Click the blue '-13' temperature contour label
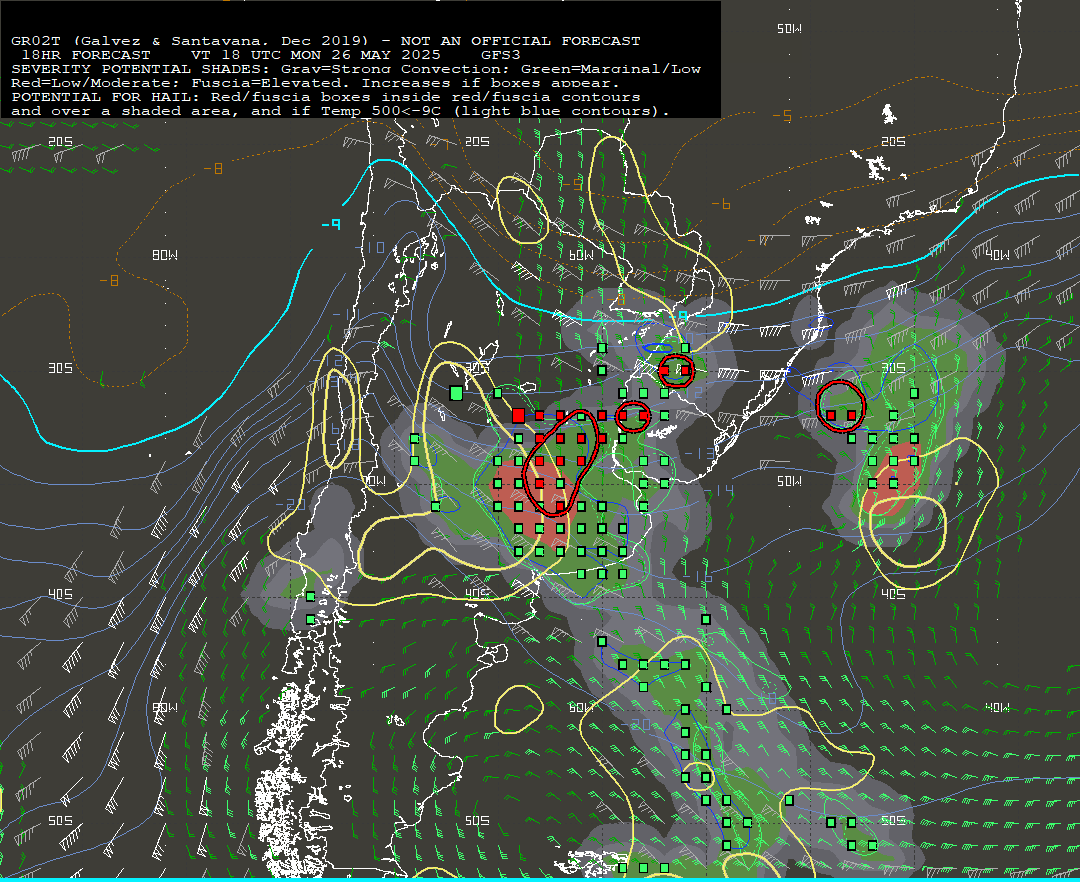Viewport: 1080px width, 882px height. pos(700,454)
